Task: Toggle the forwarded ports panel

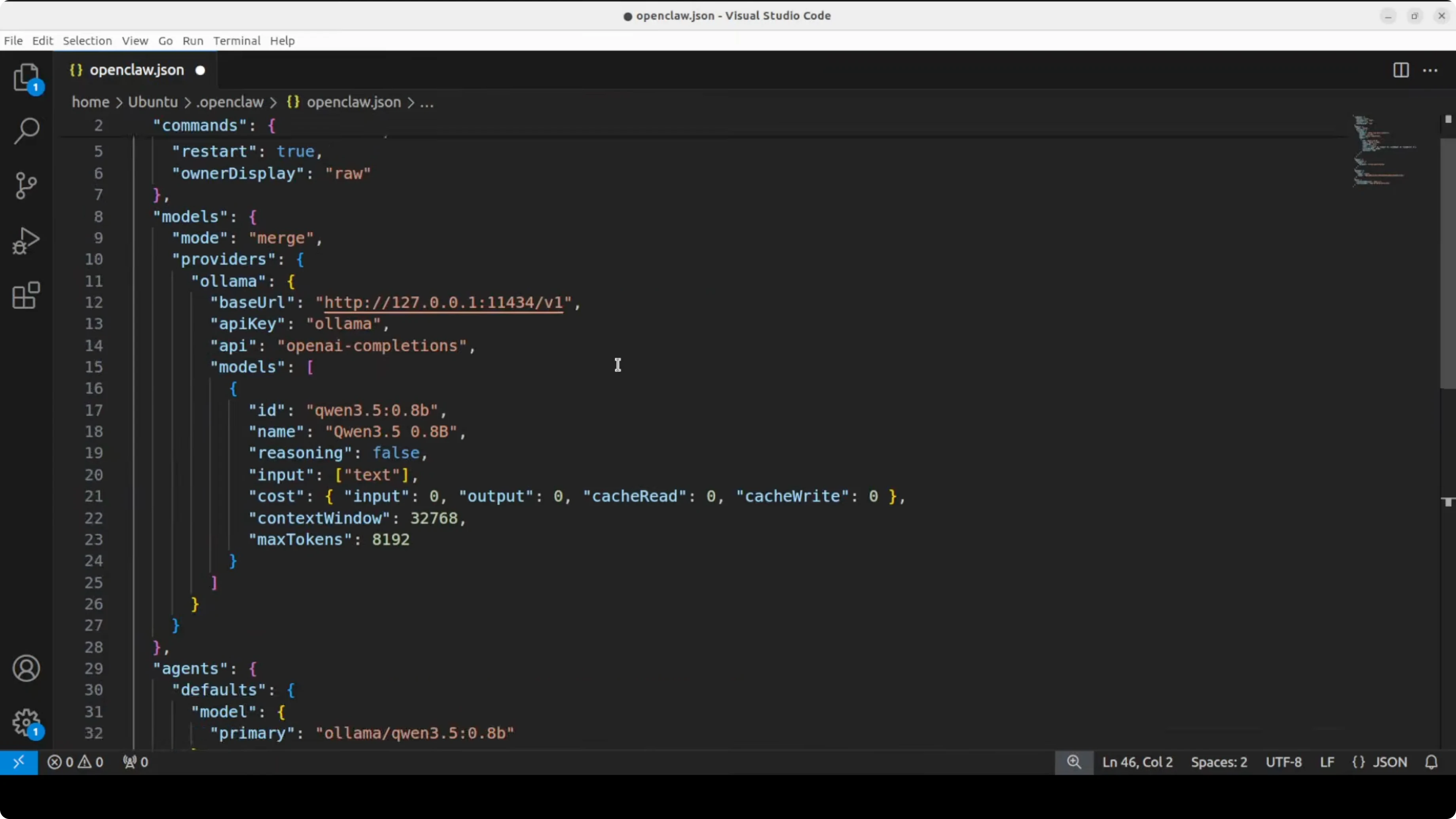Action: point(135,761)
